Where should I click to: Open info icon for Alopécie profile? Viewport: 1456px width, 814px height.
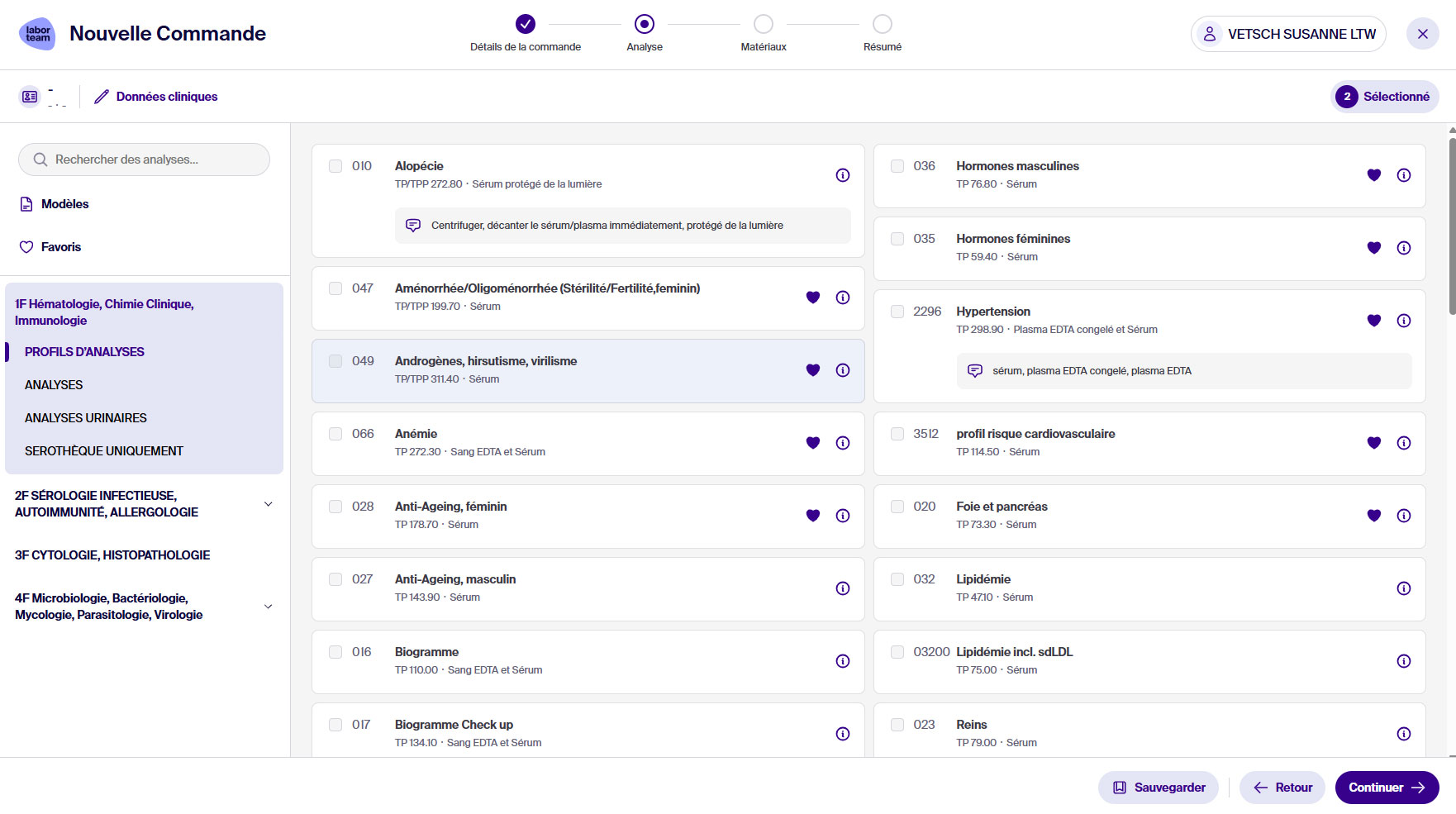point(842,175)
